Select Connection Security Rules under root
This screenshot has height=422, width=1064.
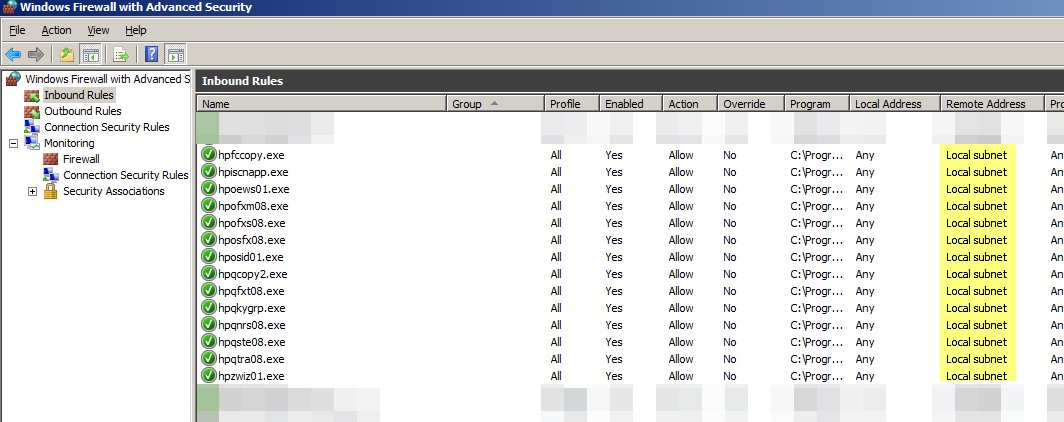coord(107,127)
